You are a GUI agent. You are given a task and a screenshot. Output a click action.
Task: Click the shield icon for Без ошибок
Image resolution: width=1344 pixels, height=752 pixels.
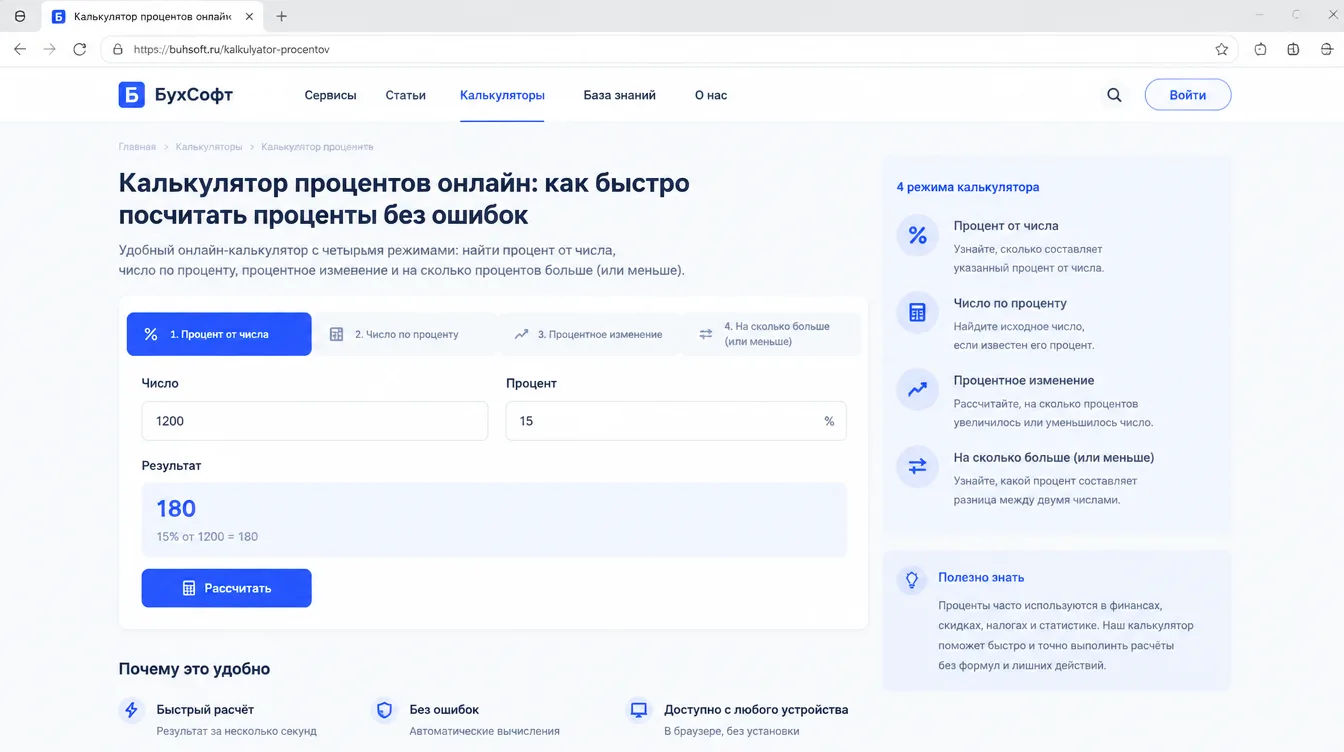click(384, 710)
